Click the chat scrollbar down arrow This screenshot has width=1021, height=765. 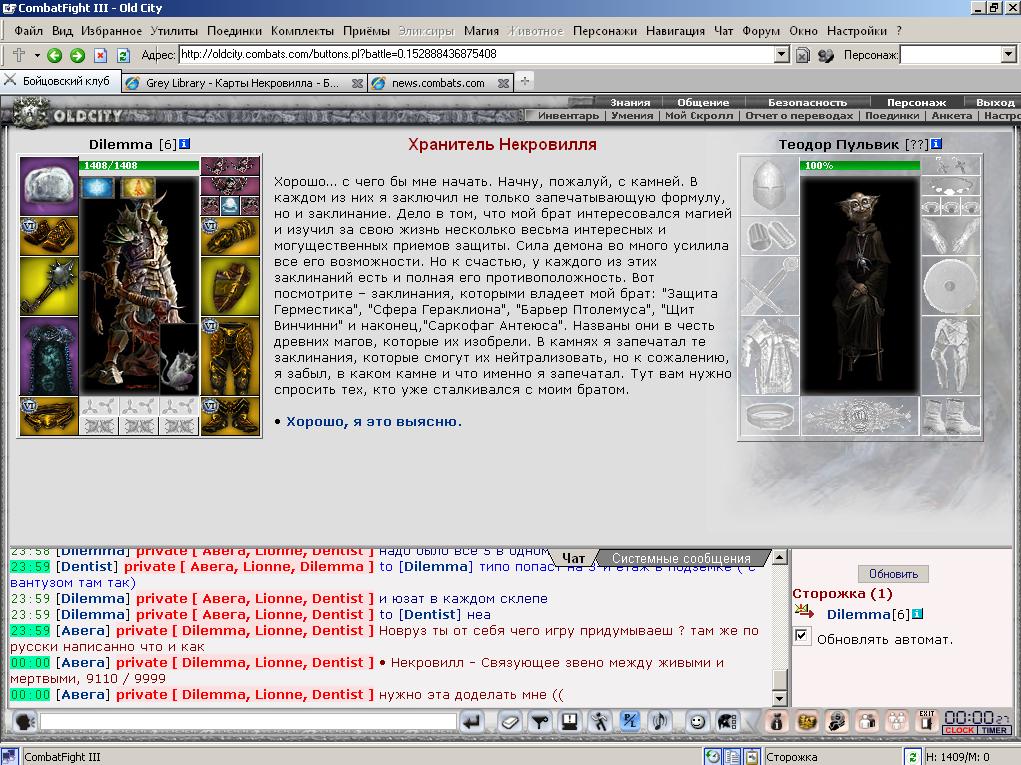[779, 699]
